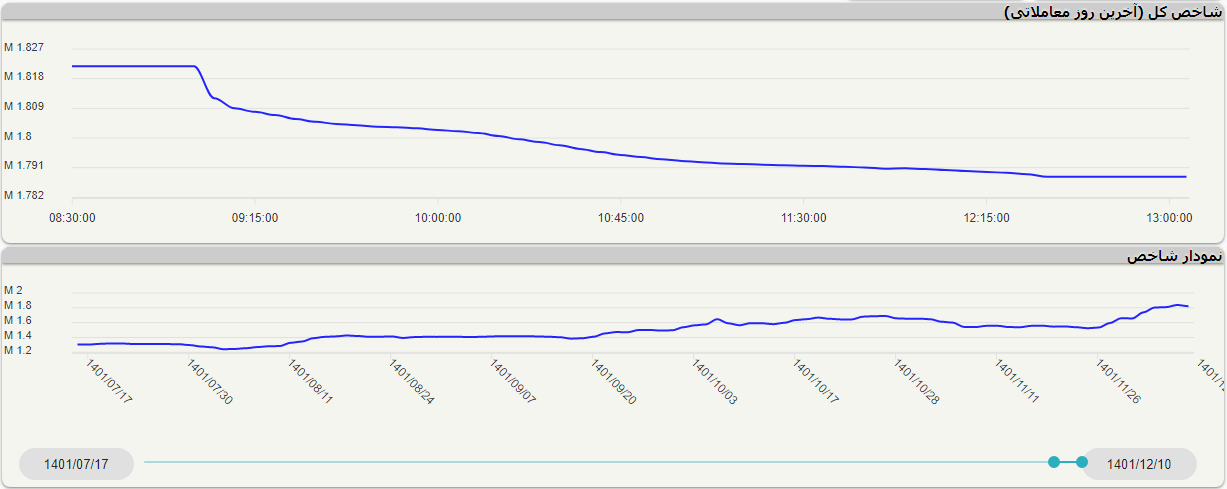Click the right handle of the date range slider
1227x489 pixels.
[1081, 462]
